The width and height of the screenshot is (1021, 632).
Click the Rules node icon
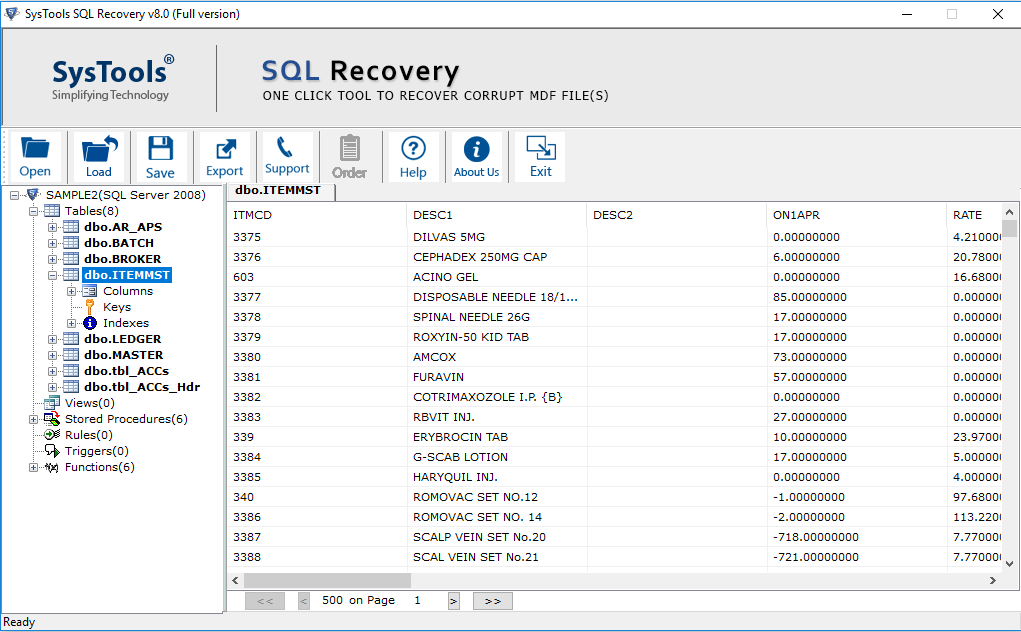pyautogui.click(x=52, y=435)
